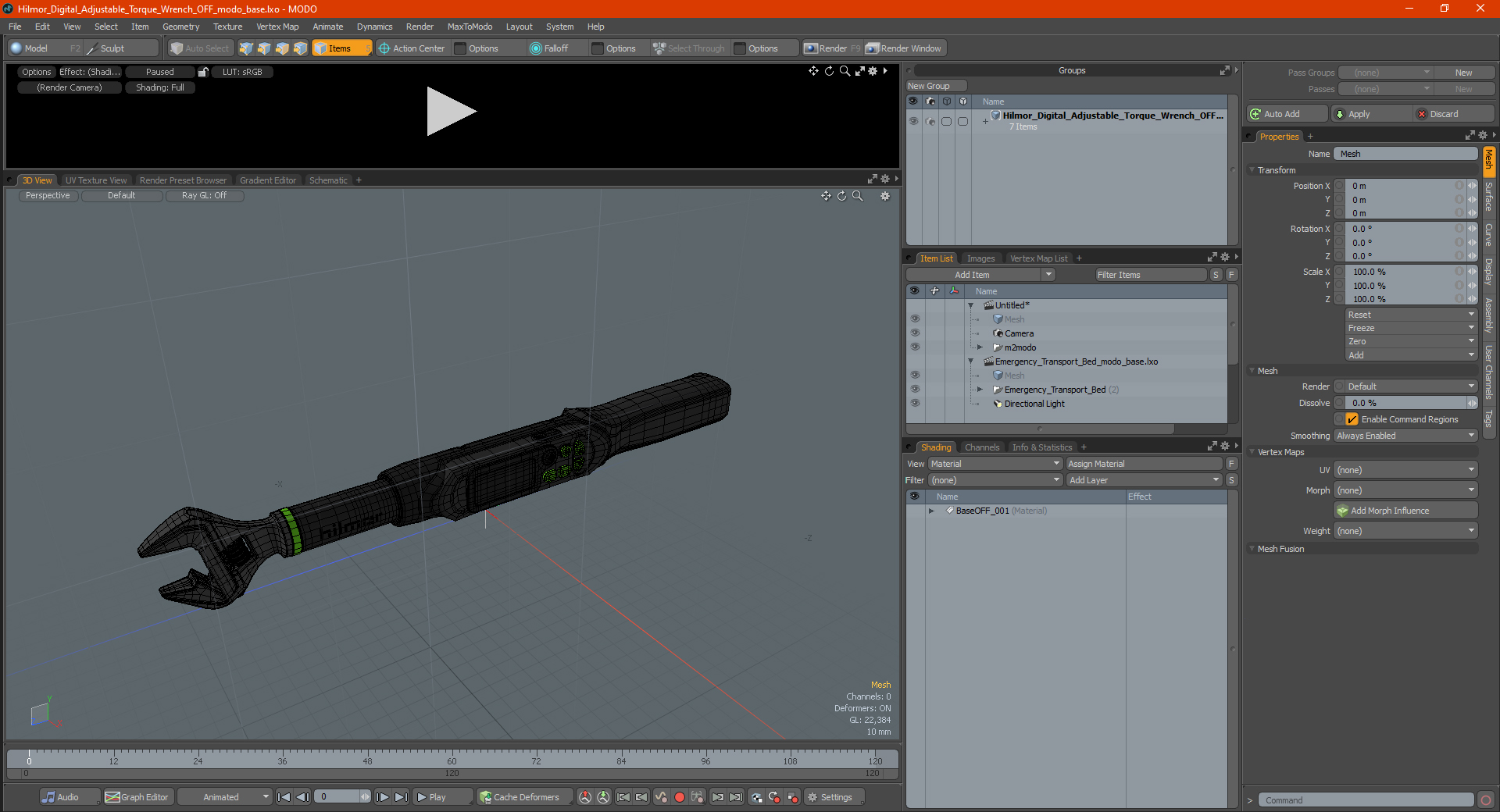1500x812 pixels.
Task: Toggle Enable Command Regions checkbox
Action: pos(1352,419)
